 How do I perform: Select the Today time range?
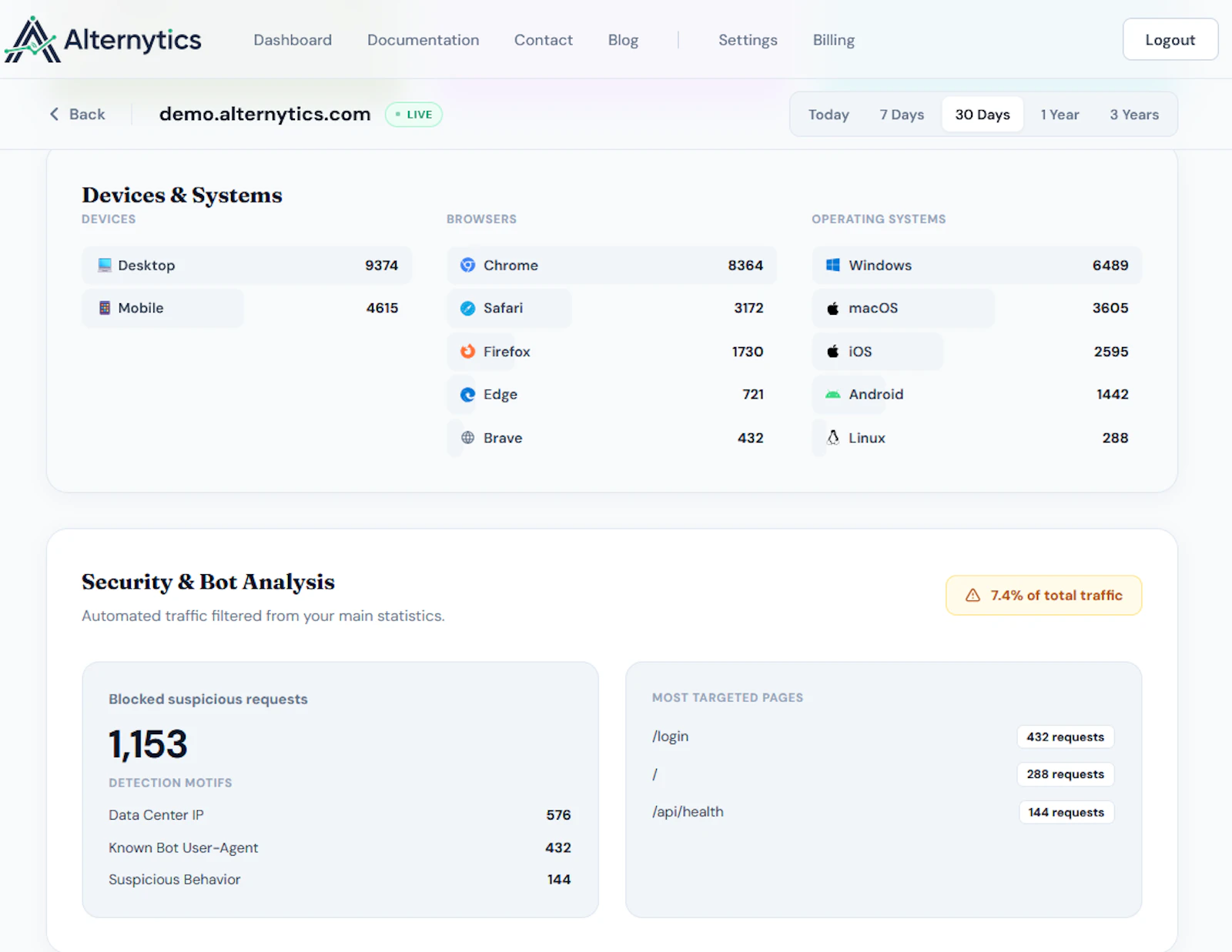coord(829,115)
